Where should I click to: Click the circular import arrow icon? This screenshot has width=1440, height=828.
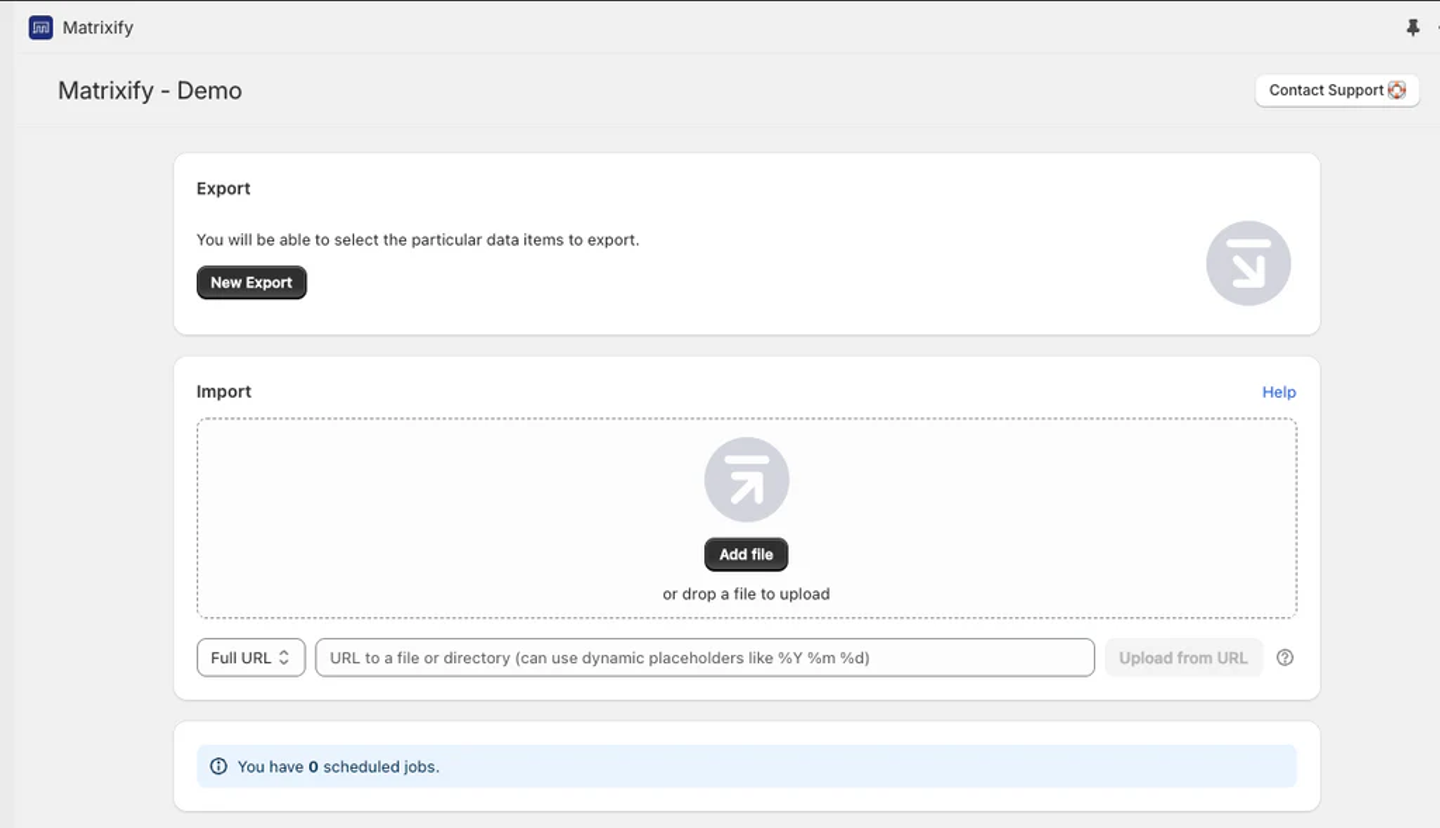coord(746,480)
